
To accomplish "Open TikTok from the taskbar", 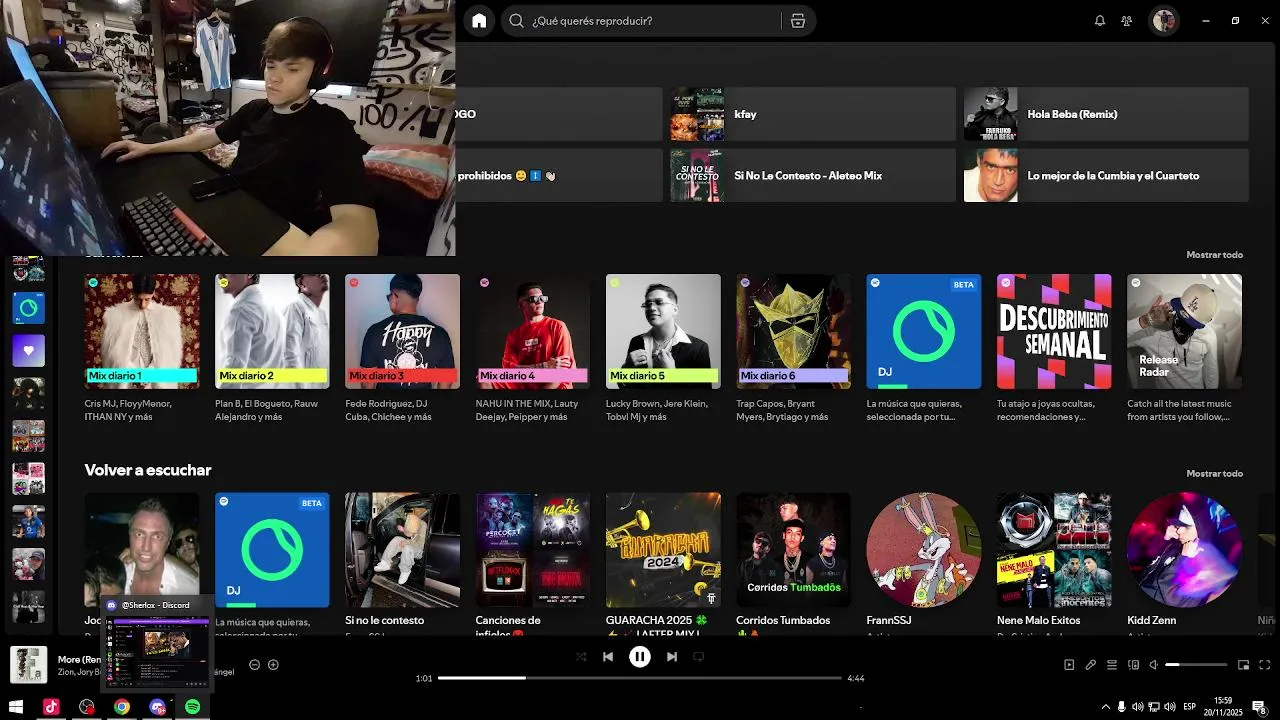I will (x=52, y=707).
